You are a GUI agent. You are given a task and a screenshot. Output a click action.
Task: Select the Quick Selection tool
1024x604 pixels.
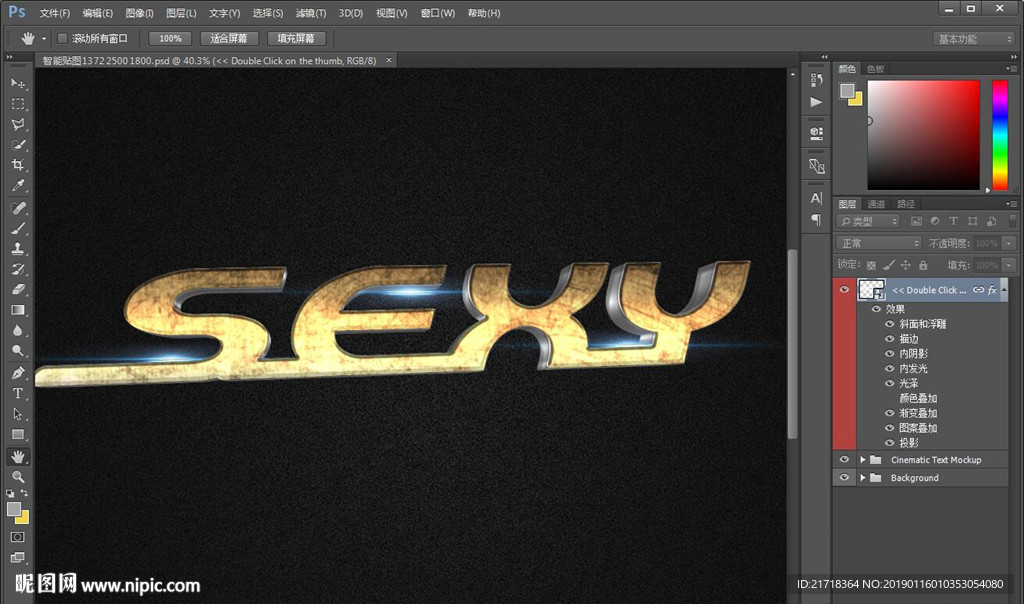[x=18, y=144]
